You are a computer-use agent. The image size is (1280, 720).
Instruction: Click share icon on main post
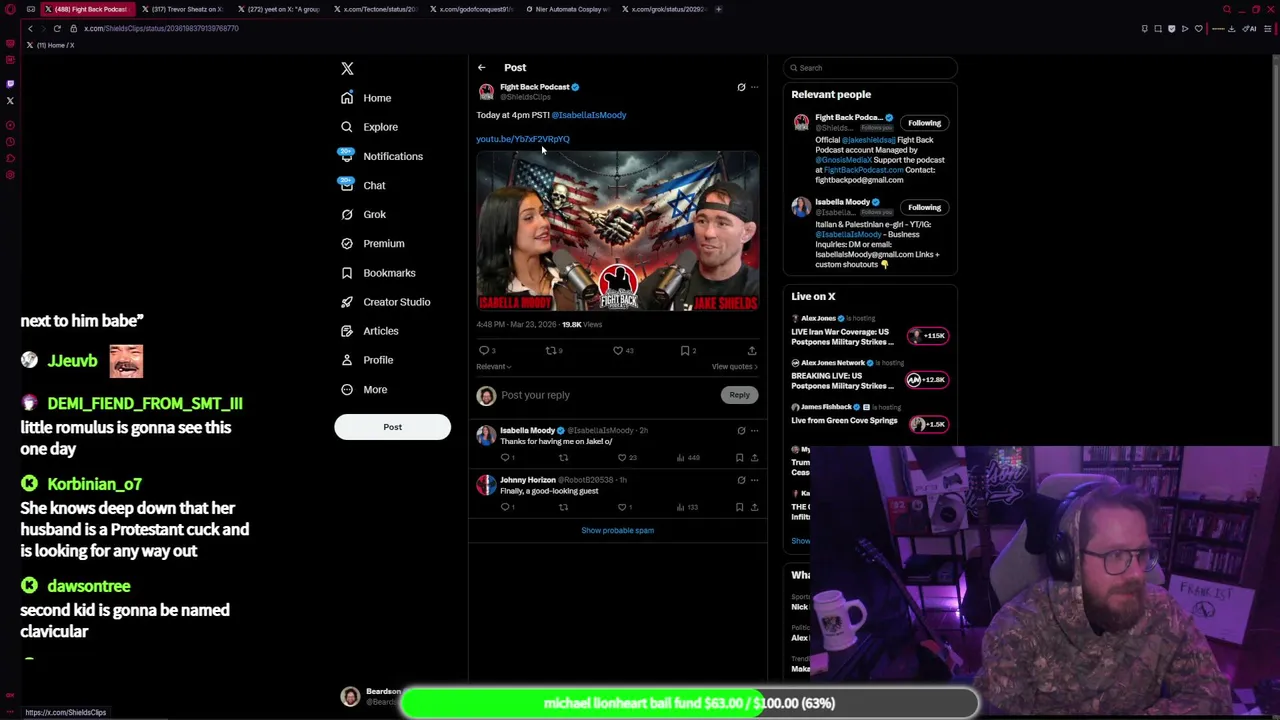(752, 351)
